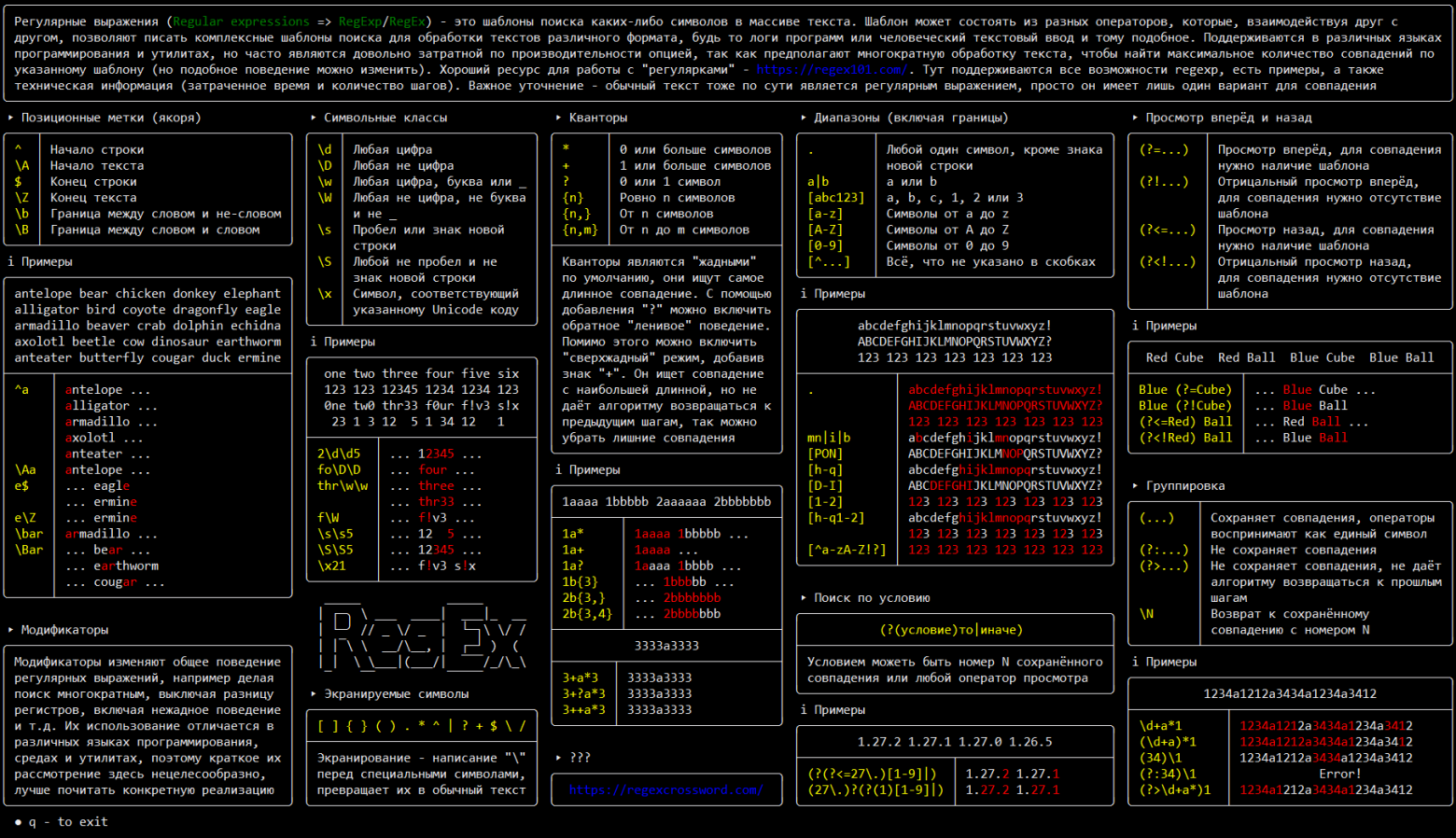Click the '(?=...)' lookahead entry
Screen dimensions: 1456x838
(x=1164, y=149)
